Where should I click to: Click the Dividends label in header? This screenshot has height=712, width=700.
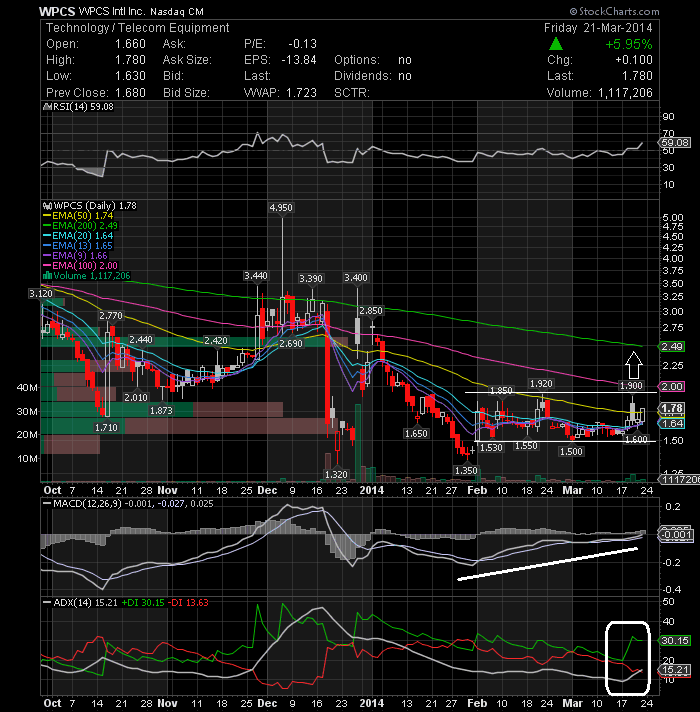coord(363,76)
